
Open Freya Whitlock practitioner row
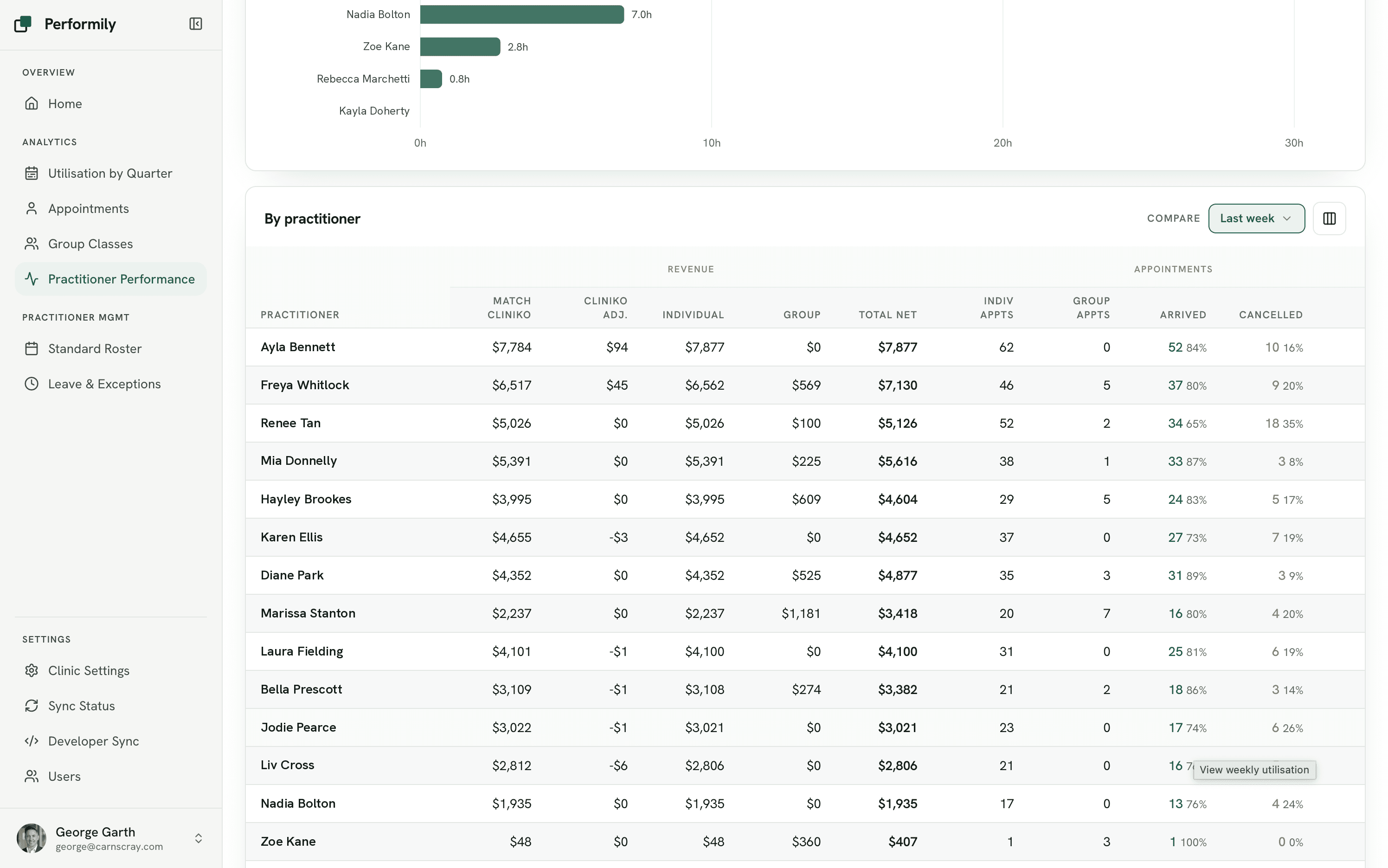point(805,385)
